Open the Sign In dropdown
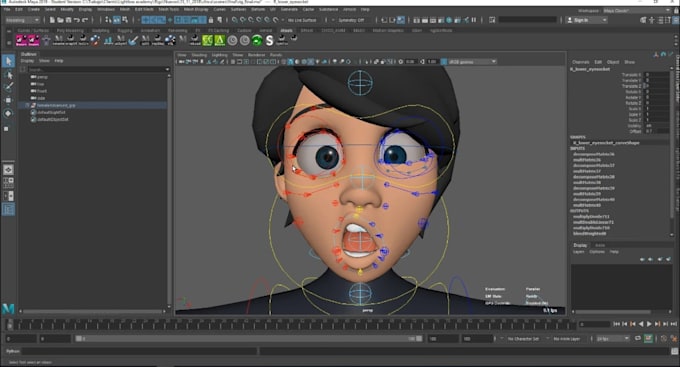The width and height of the screenshot is (680, 367). coord(587,20)
